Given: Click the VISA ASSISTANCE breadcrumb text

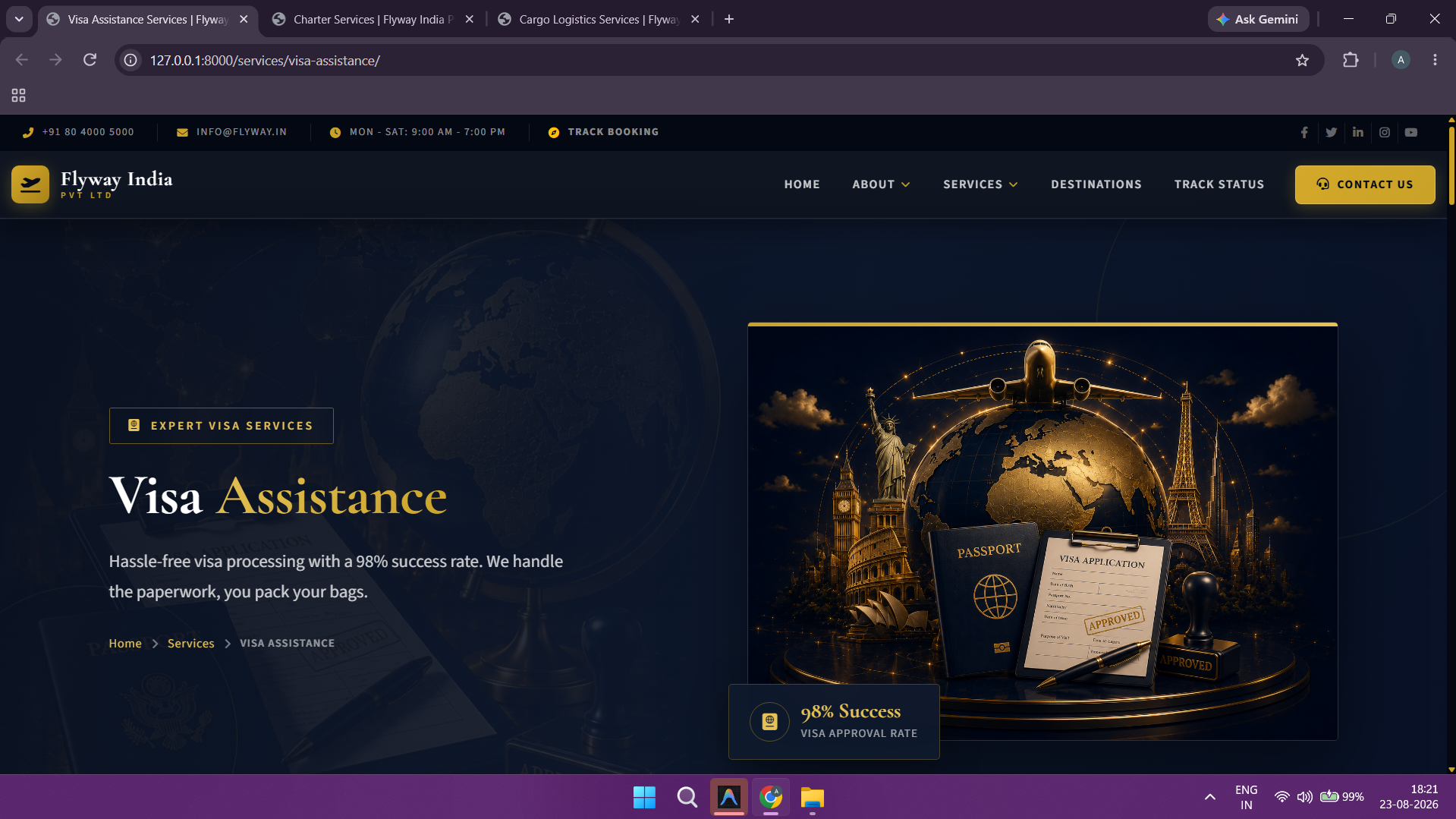Looking at the screenshot, I should 287,643.
